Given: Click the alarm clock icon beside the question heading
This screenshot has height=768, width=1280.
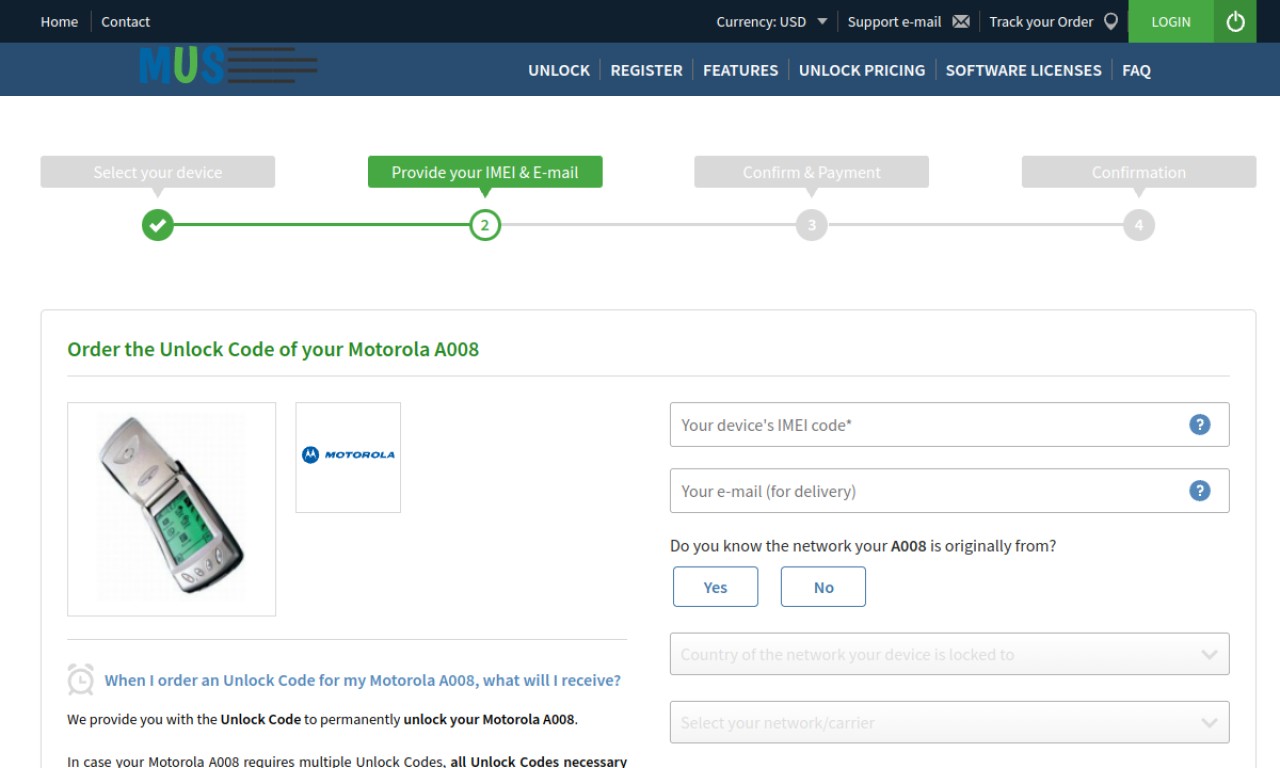Looking at the screenshot, I should (81, 679).
